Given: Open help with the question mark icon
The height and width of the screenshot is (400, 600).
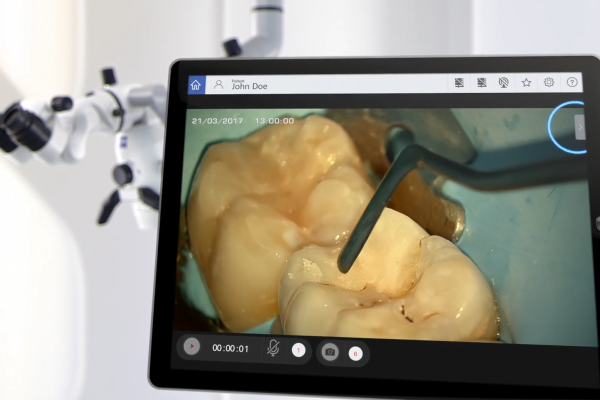Looking at the screenshot, I should click(572, 82).
